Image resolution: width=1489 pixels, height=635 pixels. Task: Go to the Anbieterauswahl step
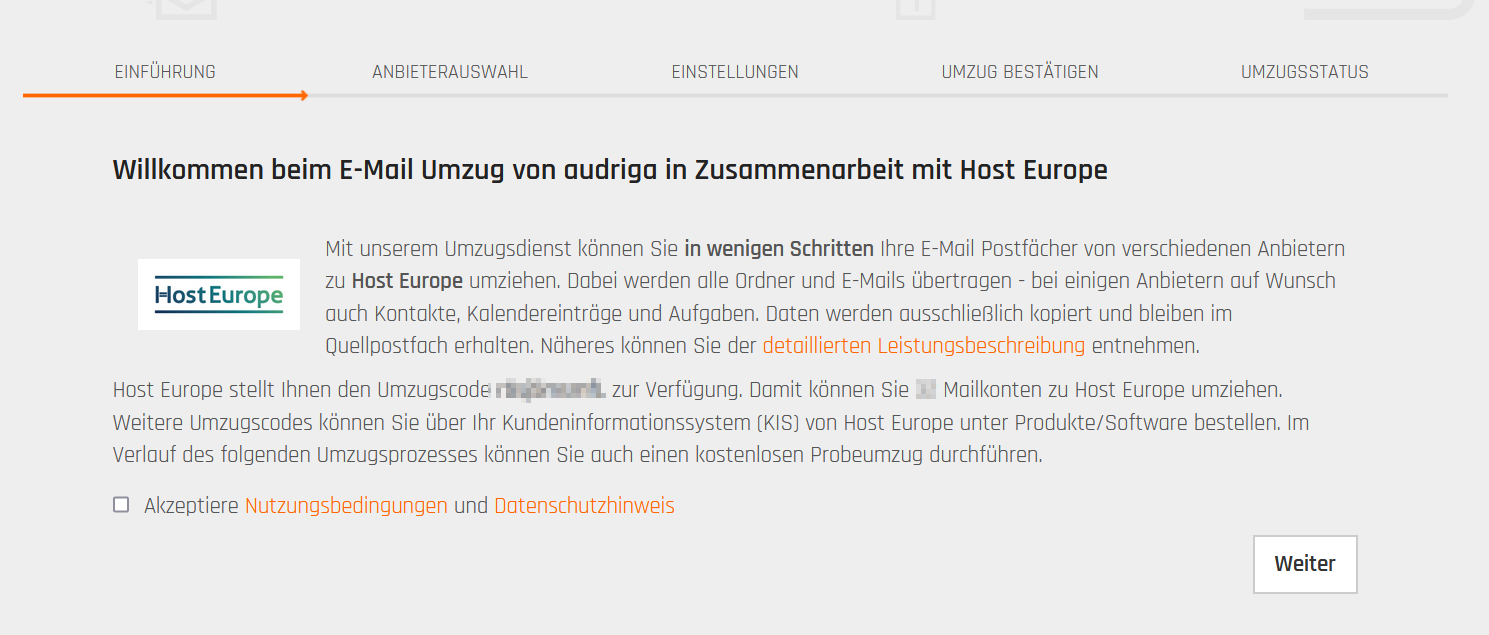450,72
